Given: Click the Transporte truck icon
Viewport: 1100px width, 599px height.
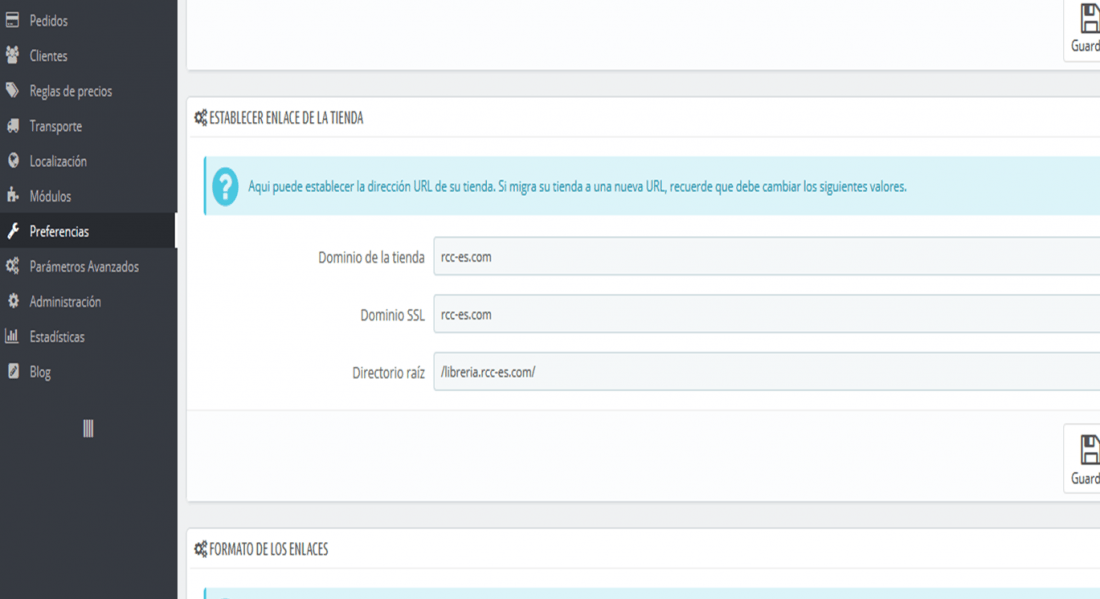Looking at the screenshot, I should point(13,126).
